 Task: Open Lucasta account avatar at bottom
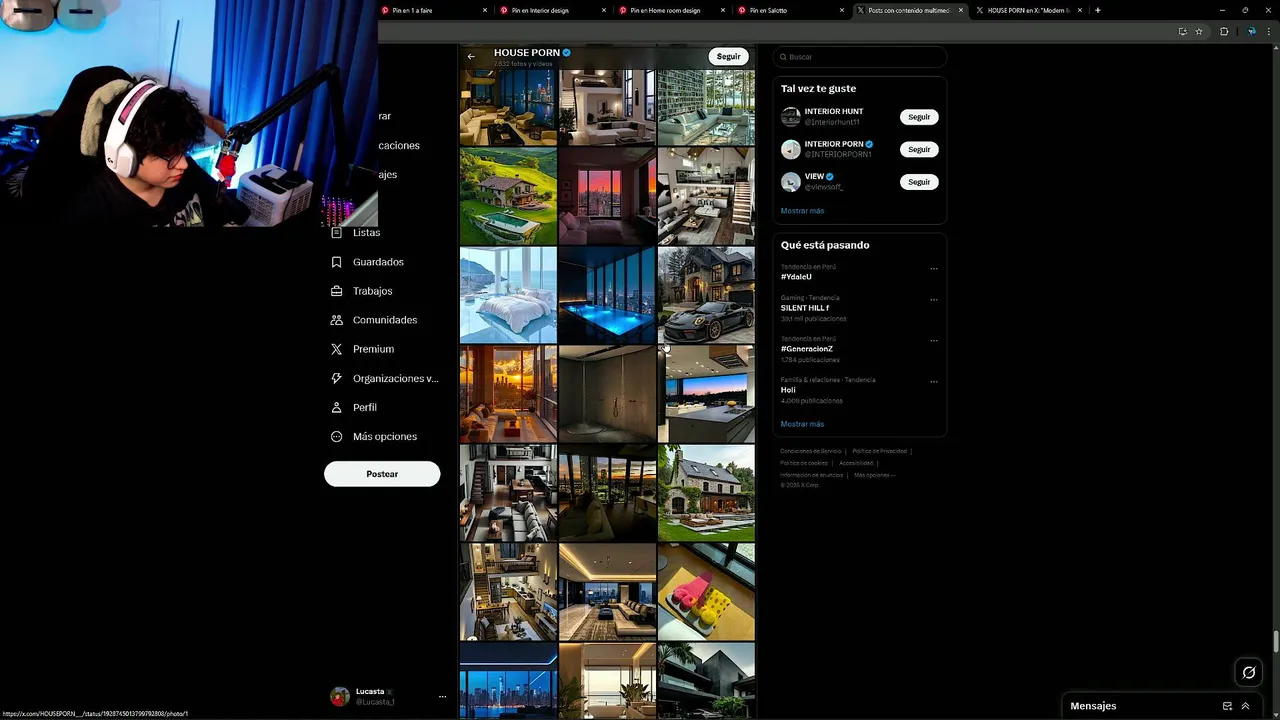tap(340, 696)
